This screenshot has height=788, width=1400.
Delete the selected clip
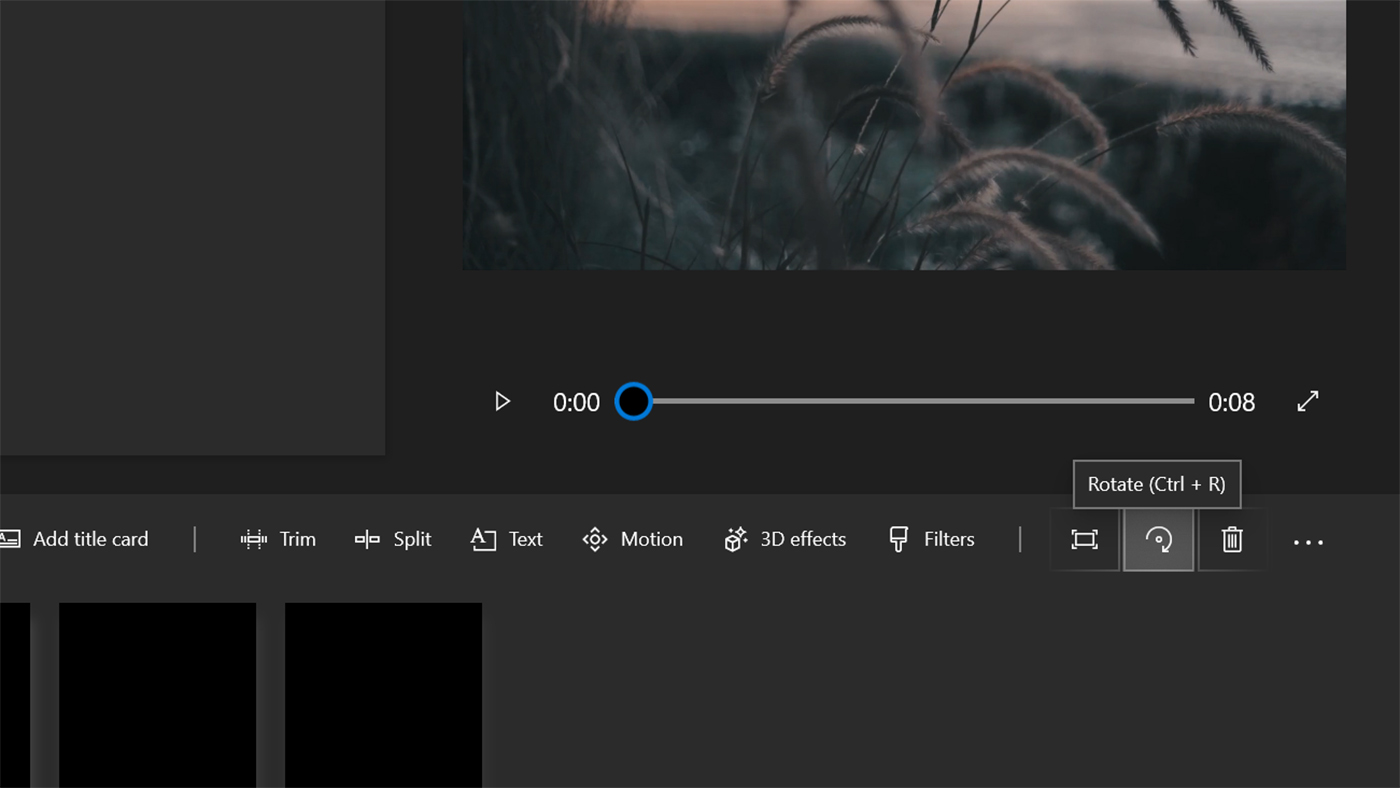tap(1231, 540)
